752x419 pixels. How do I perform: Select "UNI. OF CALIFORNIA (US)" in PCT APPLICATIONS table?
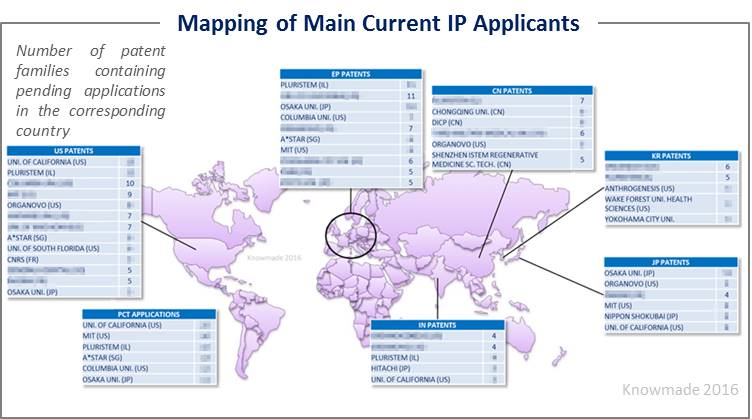click(x=122, y=325)
